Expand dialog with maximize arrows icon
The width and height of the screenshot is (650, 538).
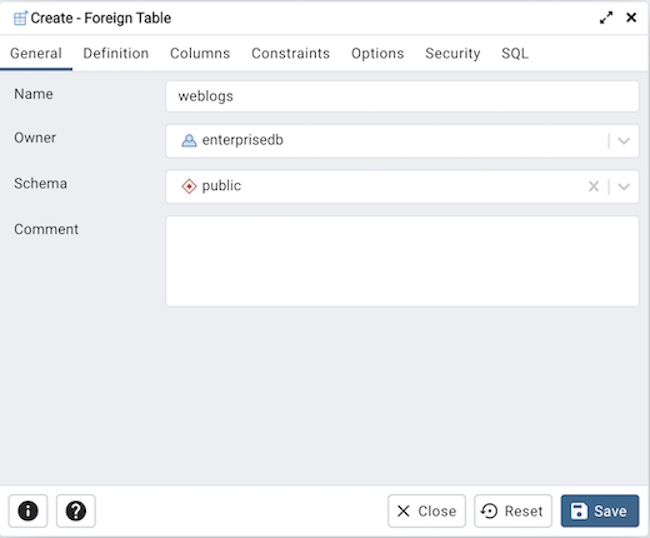[606, 18]
